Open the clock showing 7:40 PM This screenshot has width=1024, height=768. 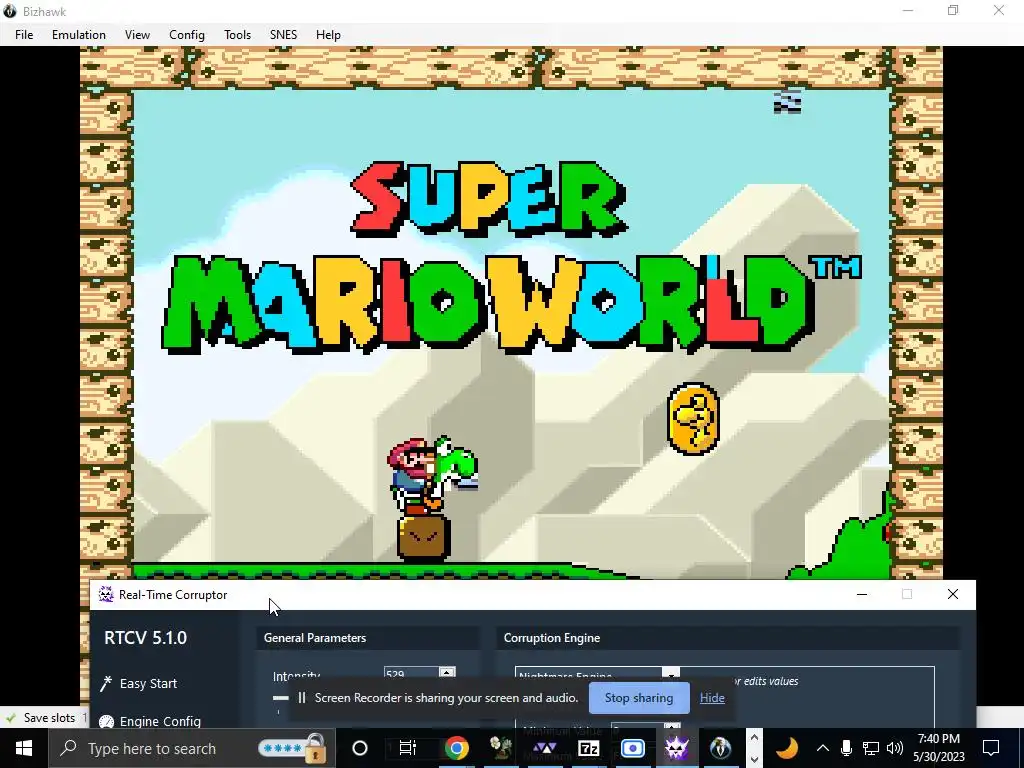click(938, 748)
